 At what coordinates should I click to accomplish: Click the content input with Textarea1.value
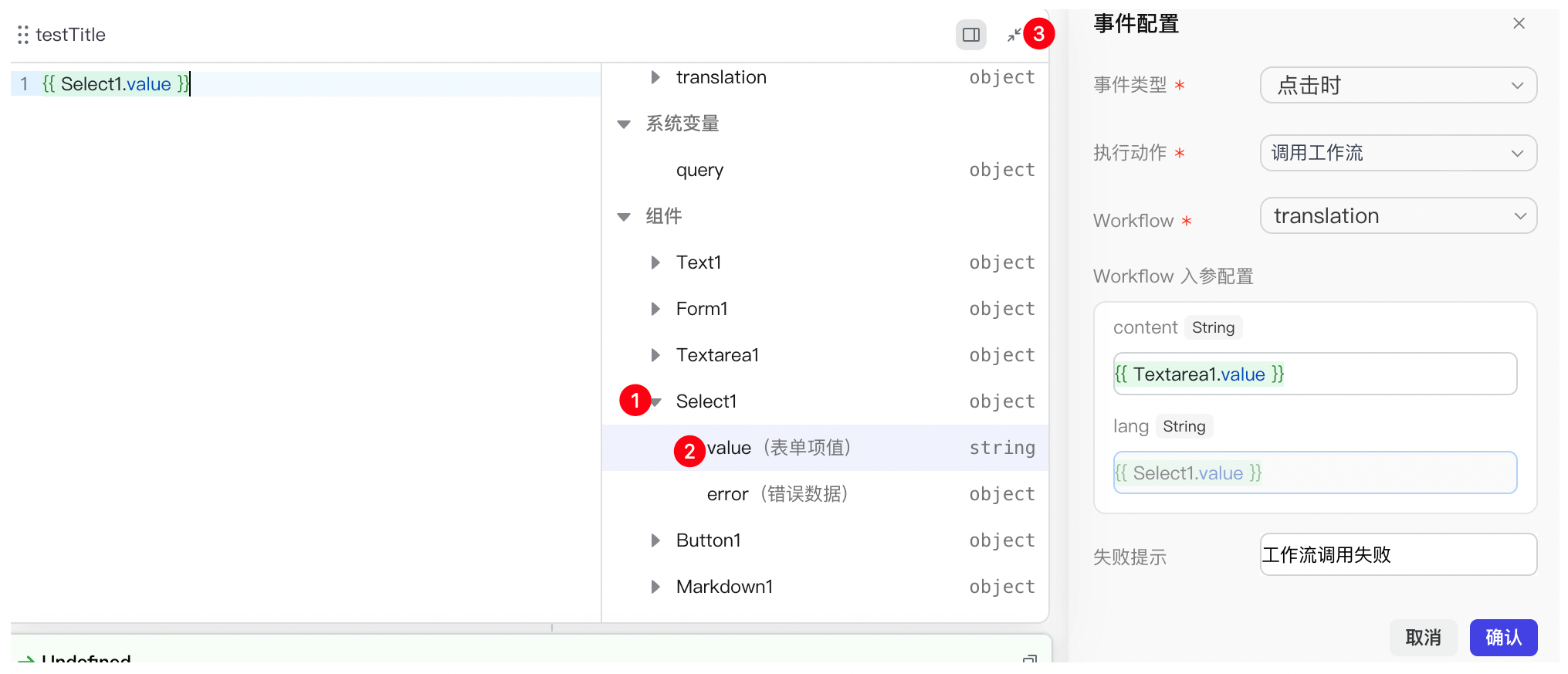coord(1315,374)
